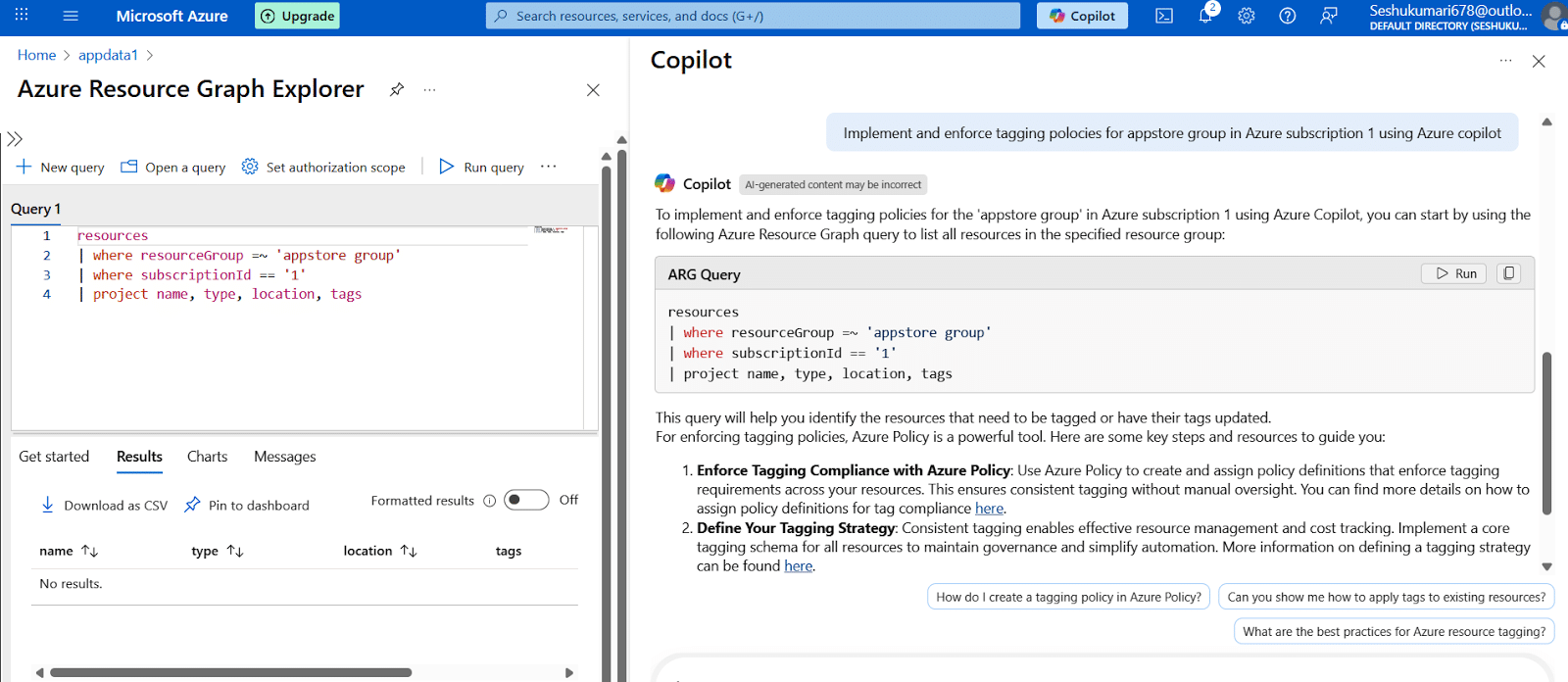Select 'Can you show me how to apply tags' suggestion

pos(1387,597)
